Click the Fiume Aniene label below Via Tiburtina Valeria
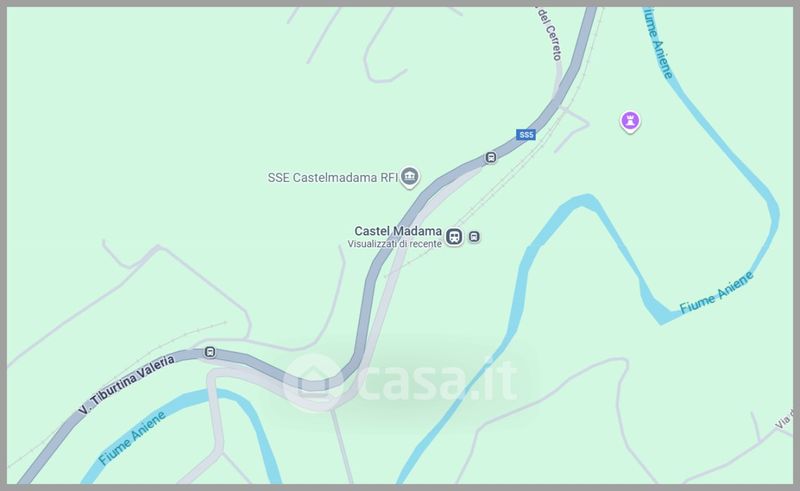The width and height of the screenshot is (800, 491). [132, 437]
